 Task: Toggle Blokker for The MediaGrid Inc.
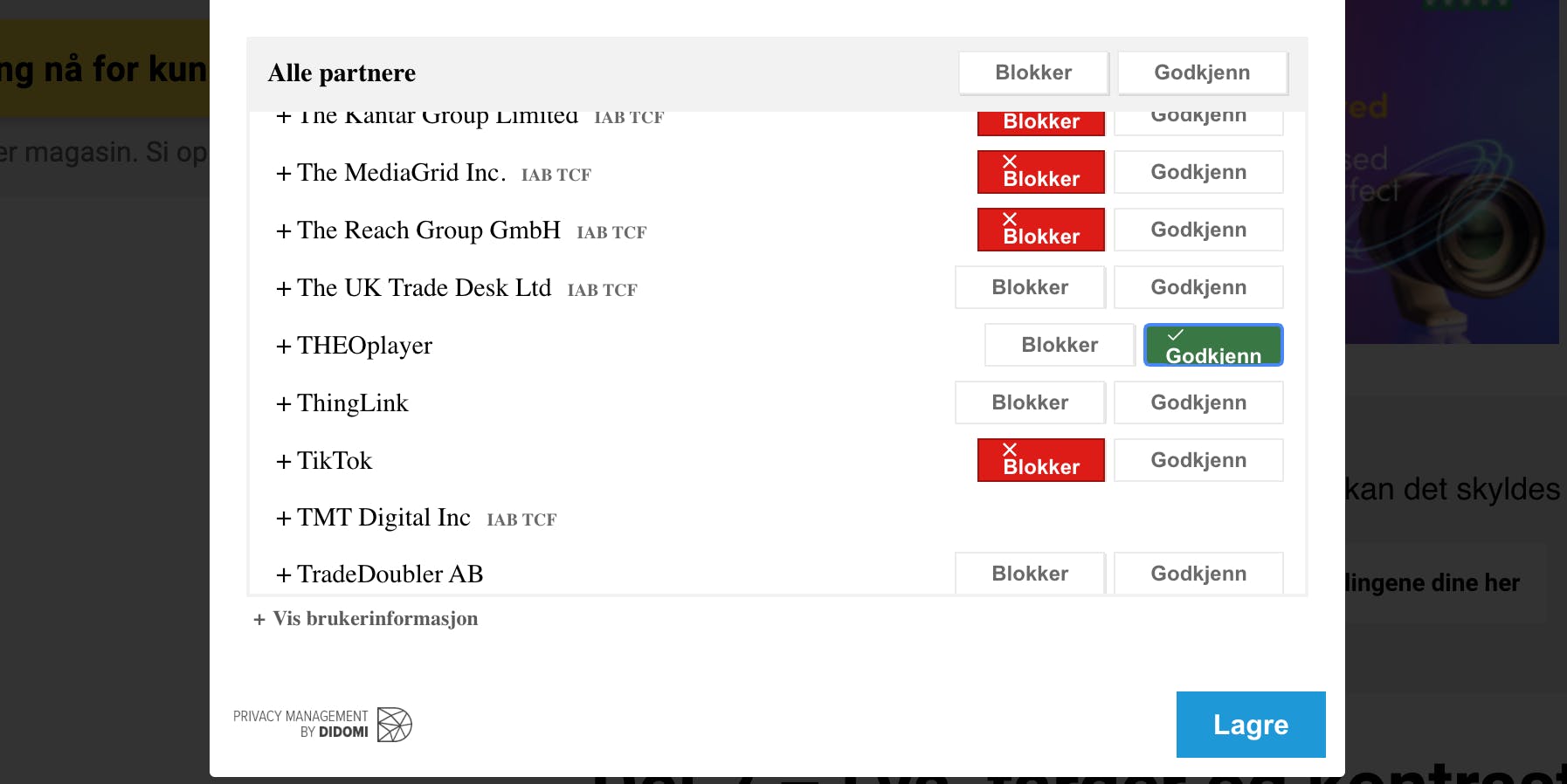click(1041, 172)
